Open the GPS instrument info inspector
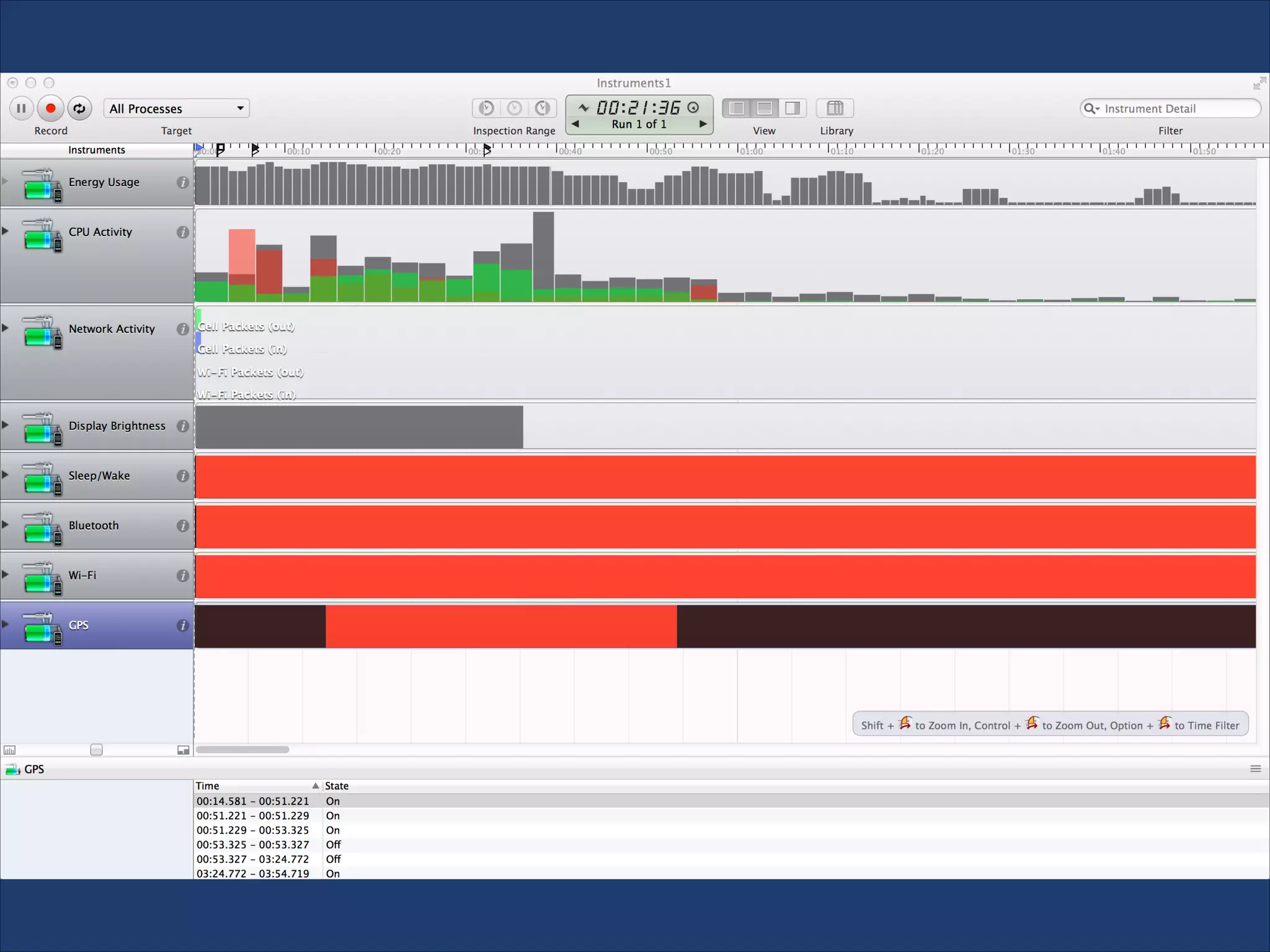1270x952 pixels. 182,625
